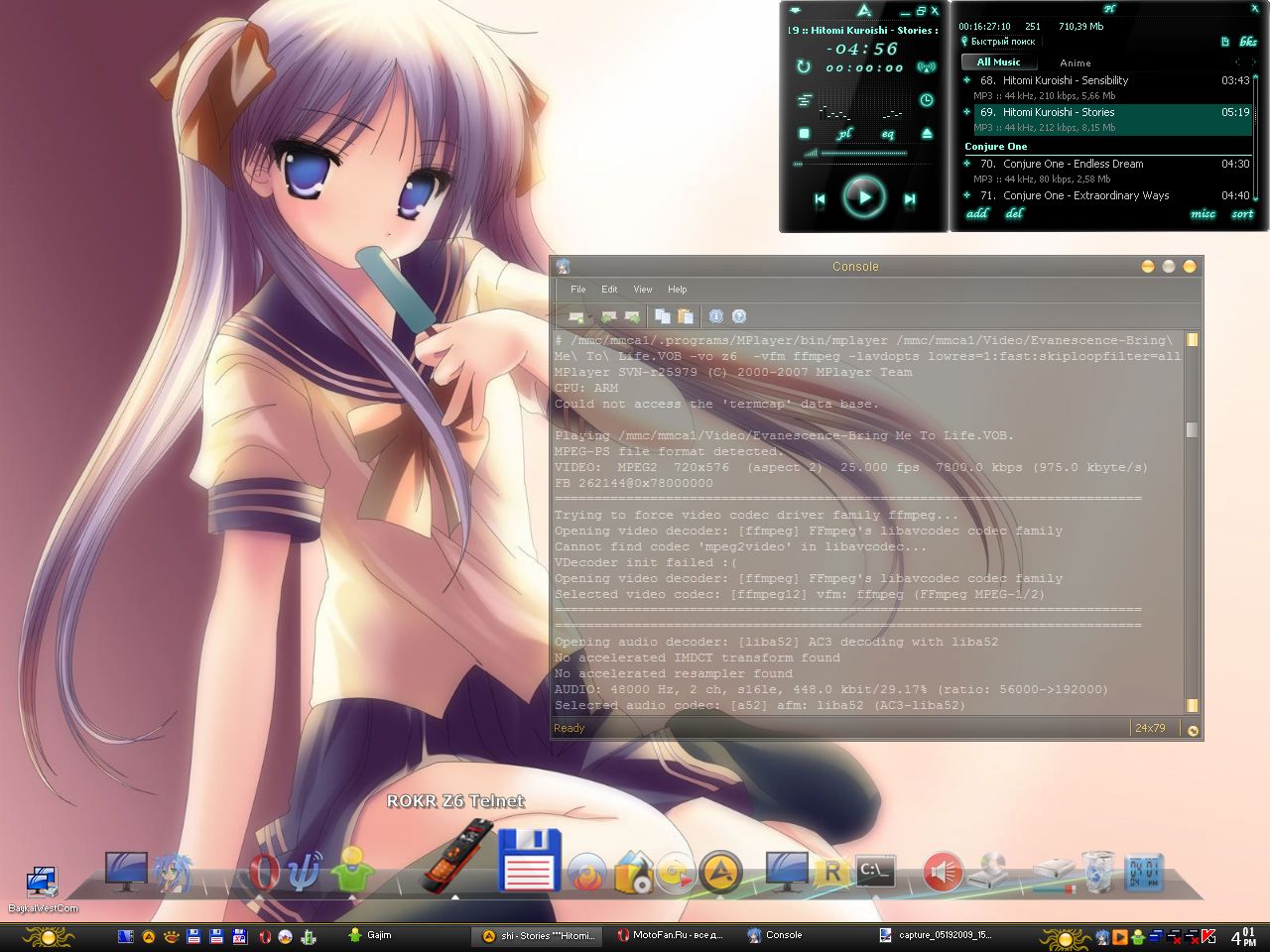Skip to previous track in AIMP

tap(820, 199)
